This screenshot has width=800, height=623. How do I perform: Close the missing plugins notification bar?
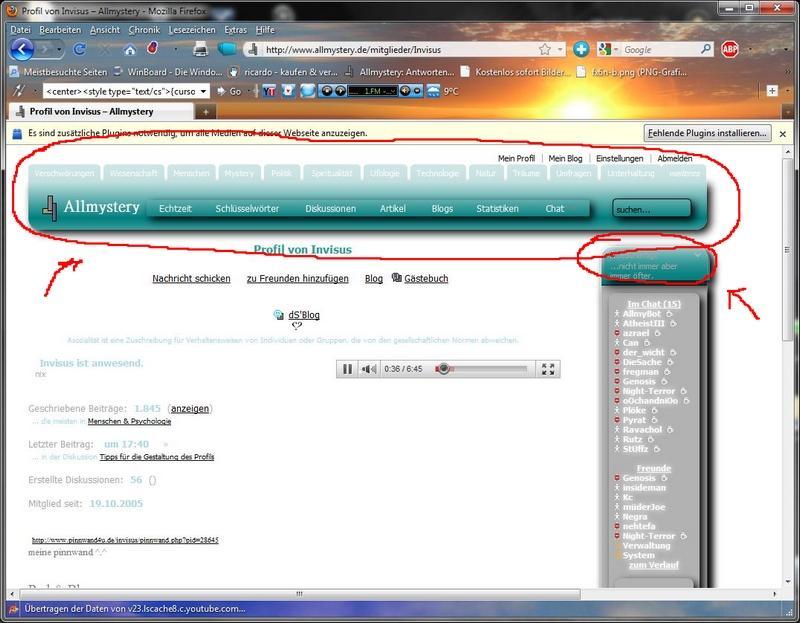pos(783,134)
